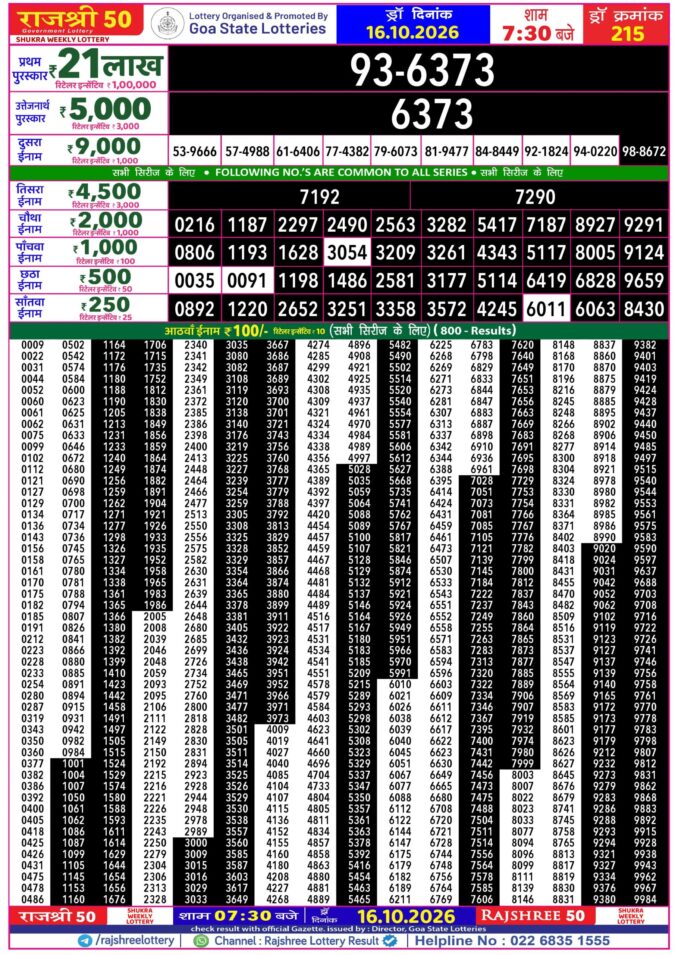Image resolution: width=675 pixels, height=955 pixels.
Task: Select seventh prize number 0892
Action: 194,309
